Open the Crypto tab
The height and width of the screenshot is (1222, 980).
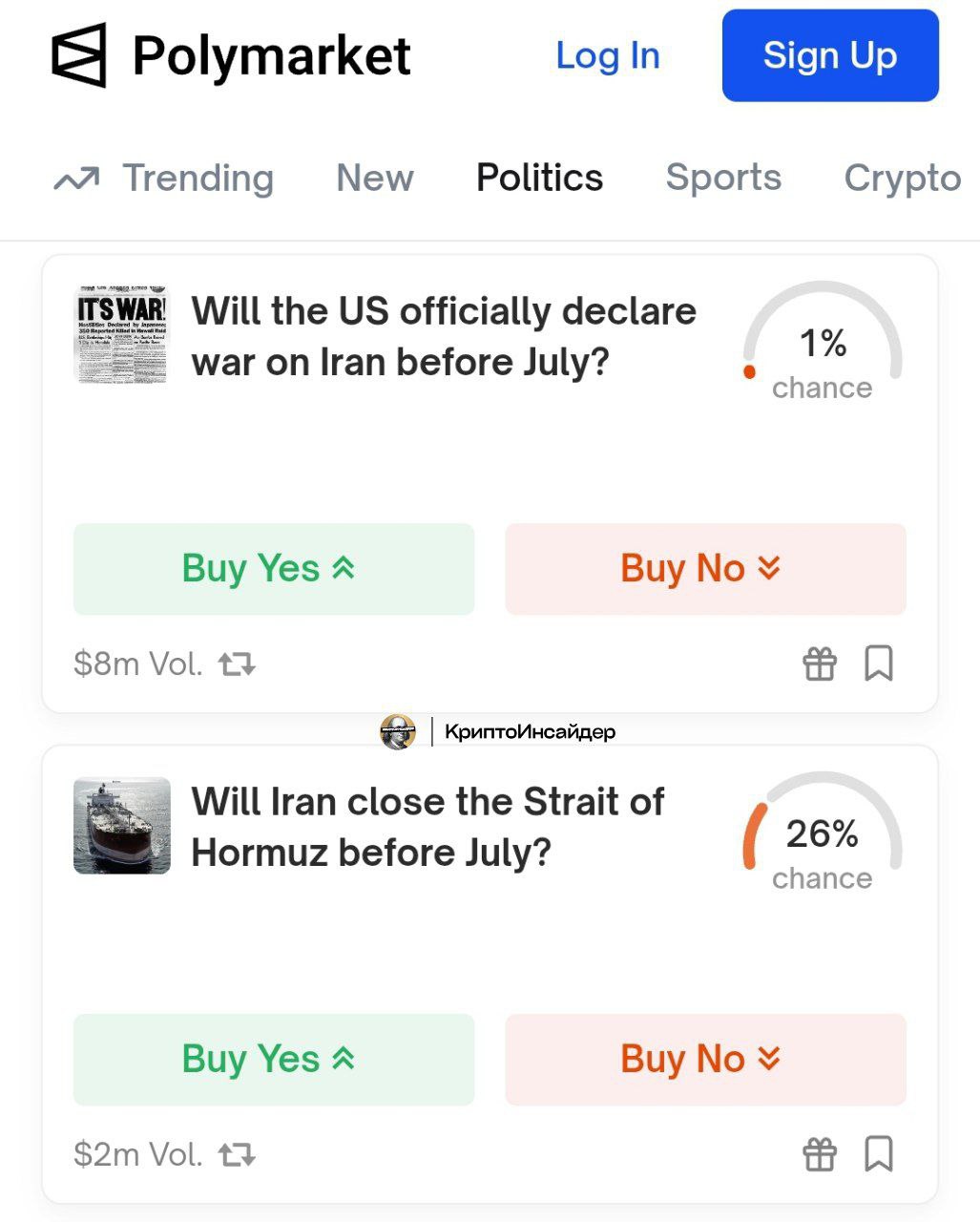[x=903, y=179]
